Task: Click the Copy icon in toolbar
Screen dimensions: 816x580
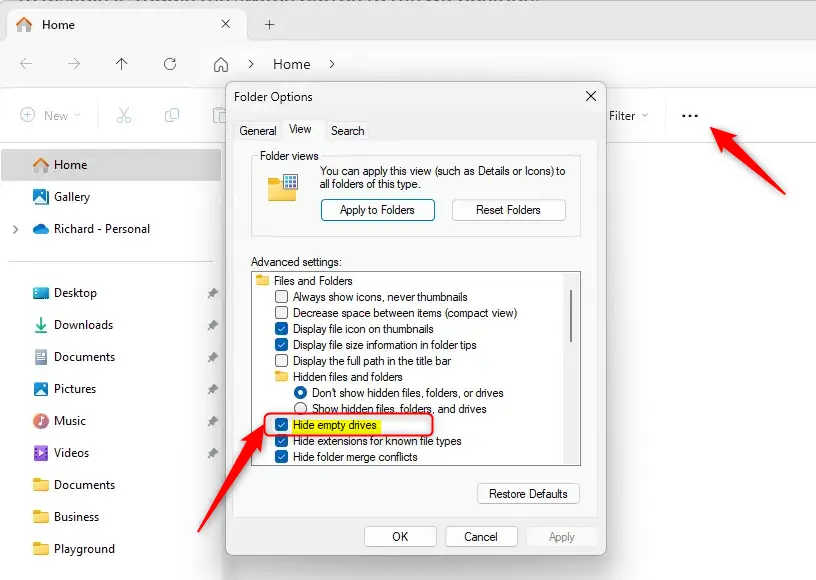Action: pyautogui.click(x=172, y=116)
